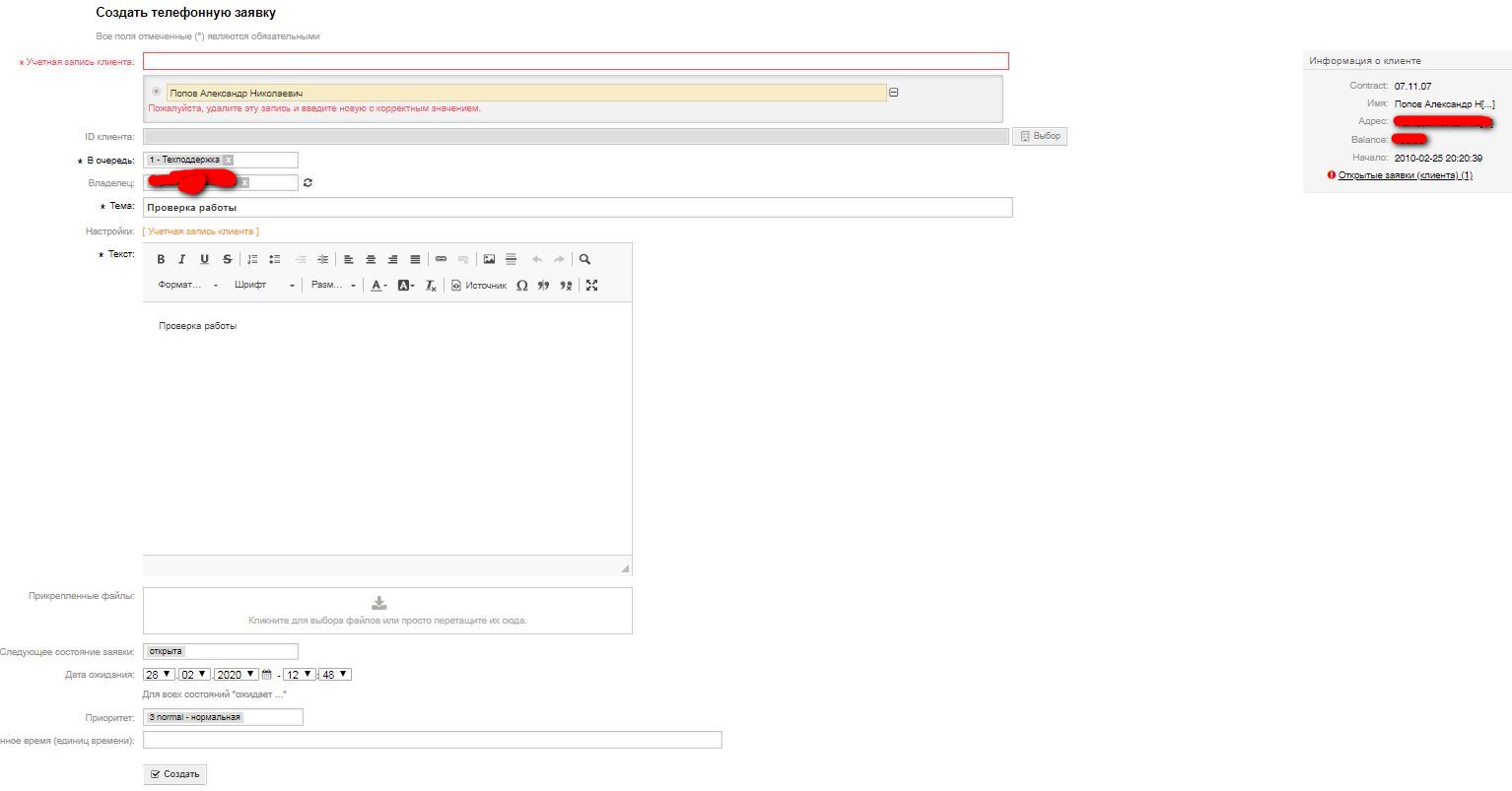This screenshot has height=791, width=1512.
Task: Toggle italic formatting in text editor
Action: coord(182,259)
